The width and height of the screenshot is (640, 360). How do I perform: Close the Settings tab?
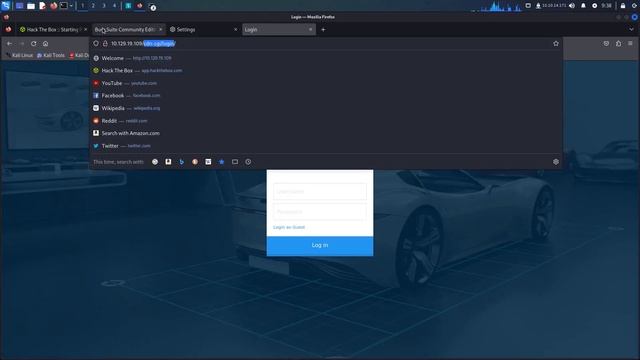(236, 29)
